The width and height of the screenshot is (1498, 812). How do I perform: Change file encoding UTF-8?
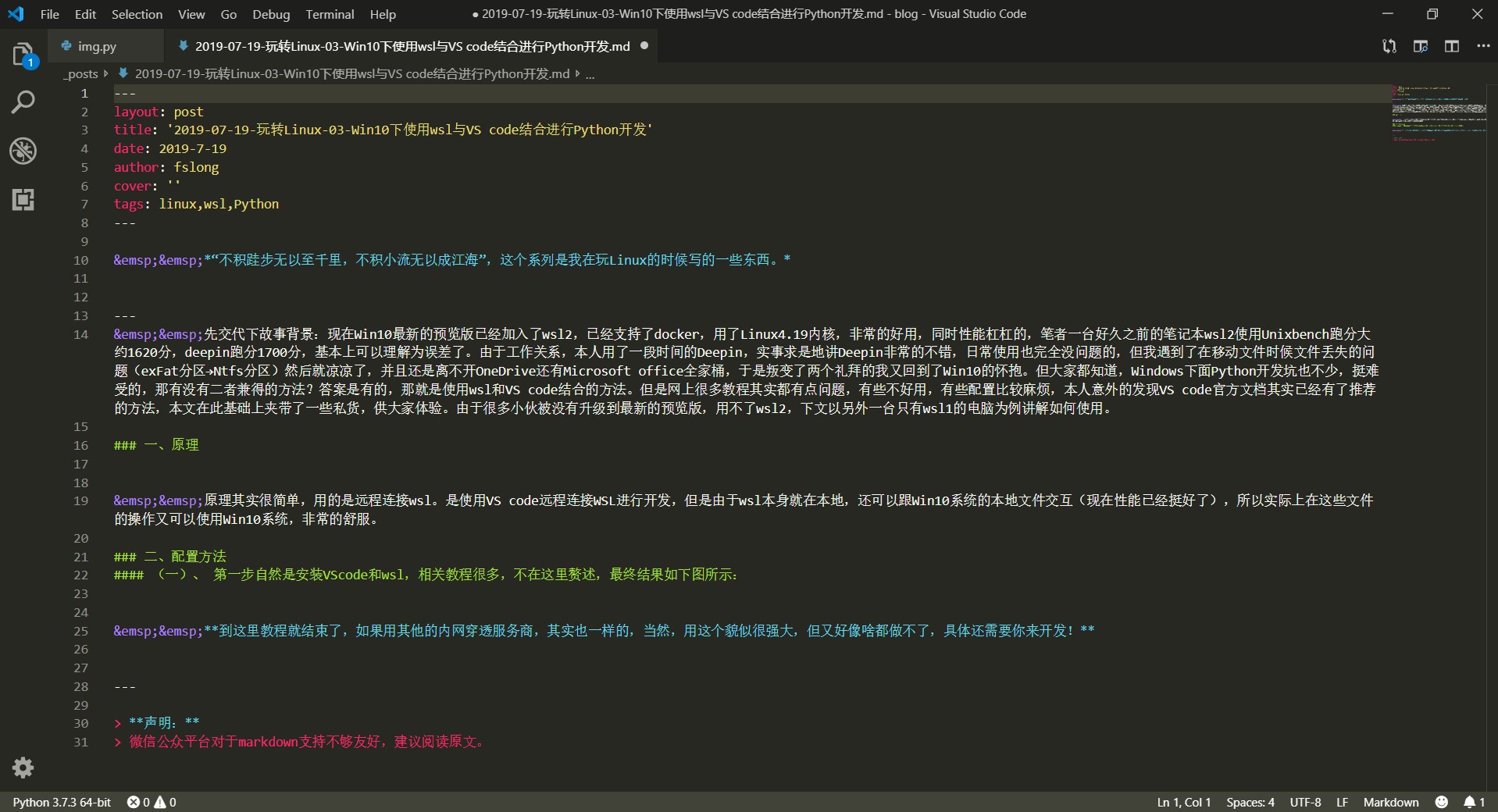coord(1305,802)
